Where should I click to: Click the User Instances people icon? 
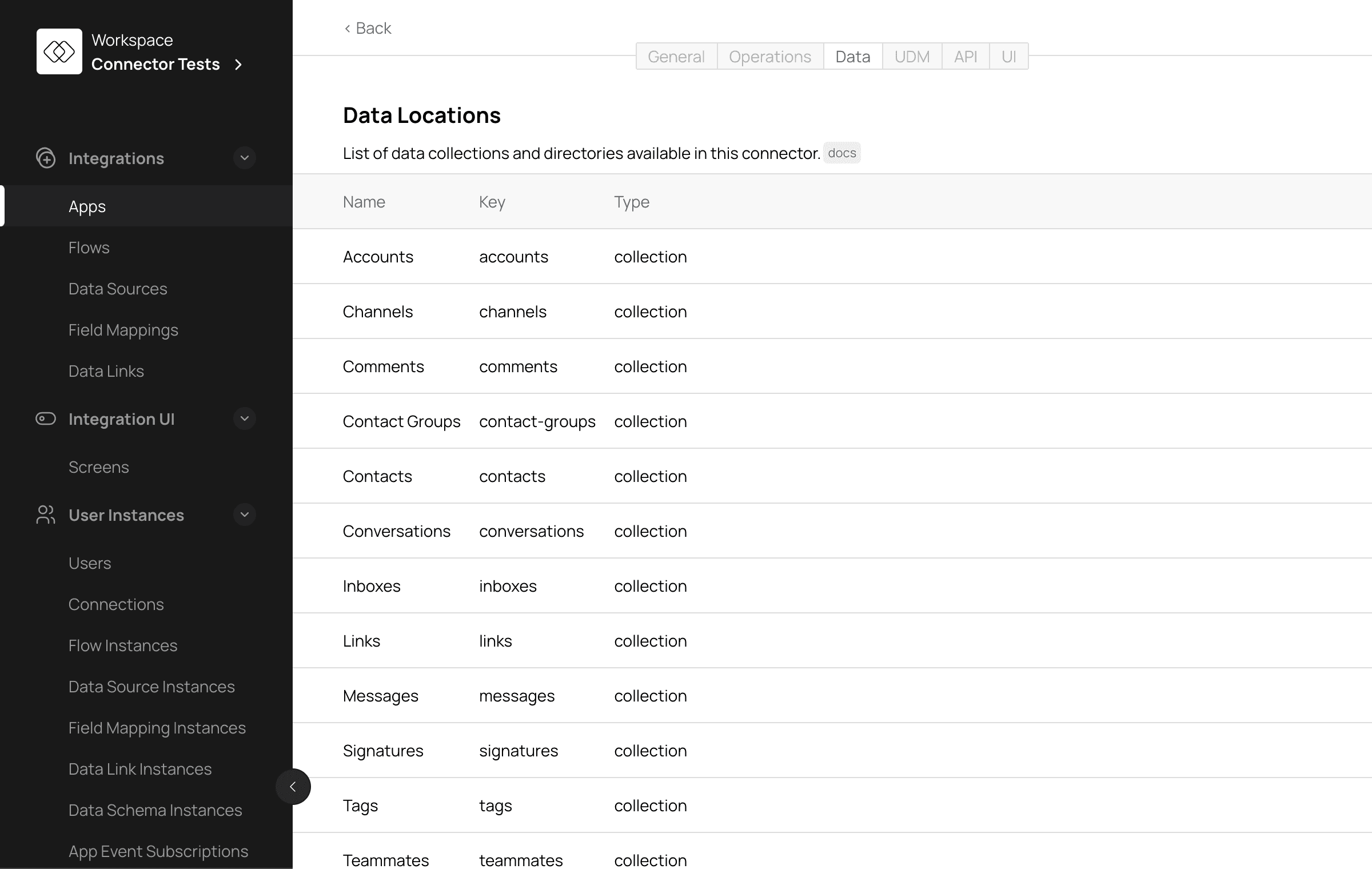click(x=46, y=515)
